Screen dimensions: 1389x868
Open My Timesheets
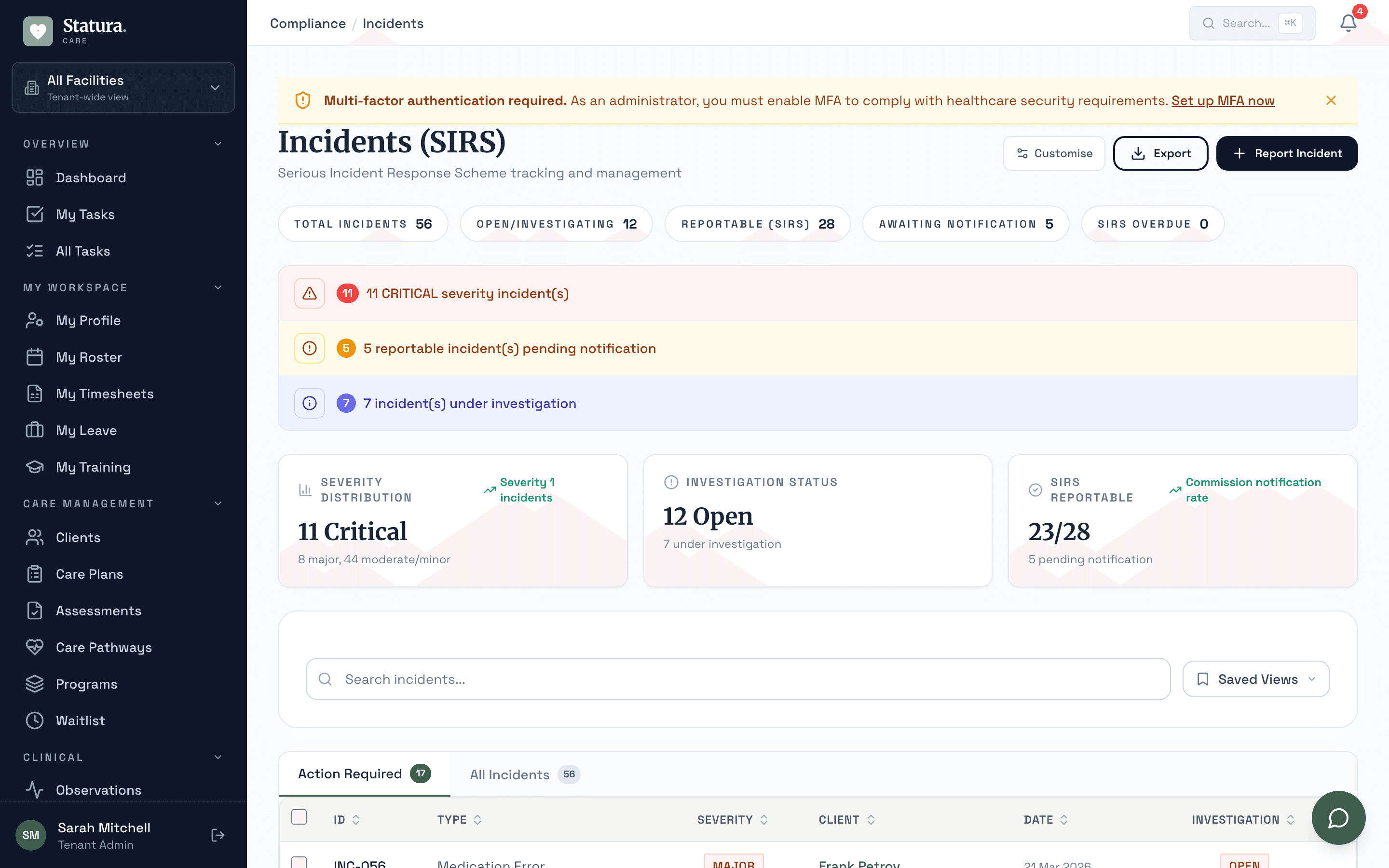(105, 393)
